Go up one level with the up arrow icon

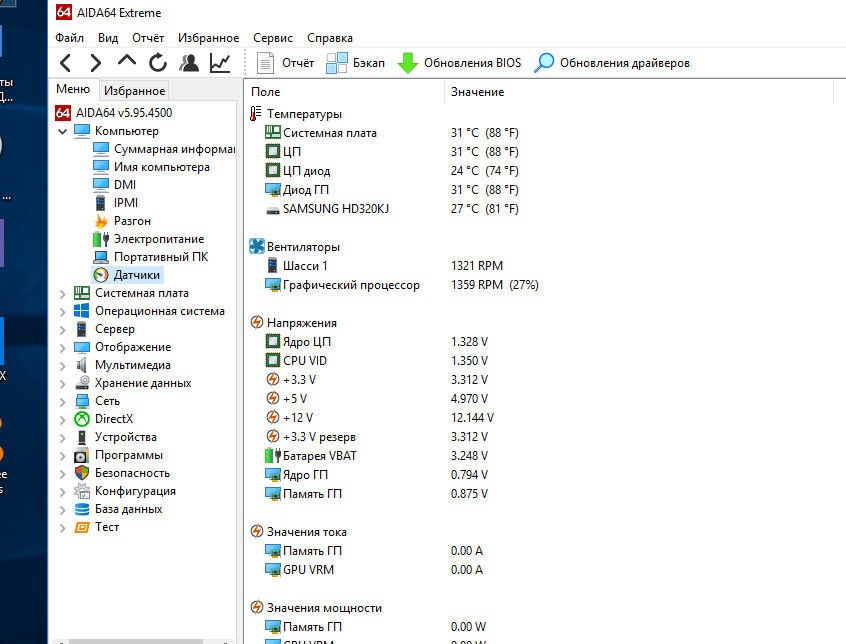127,60
